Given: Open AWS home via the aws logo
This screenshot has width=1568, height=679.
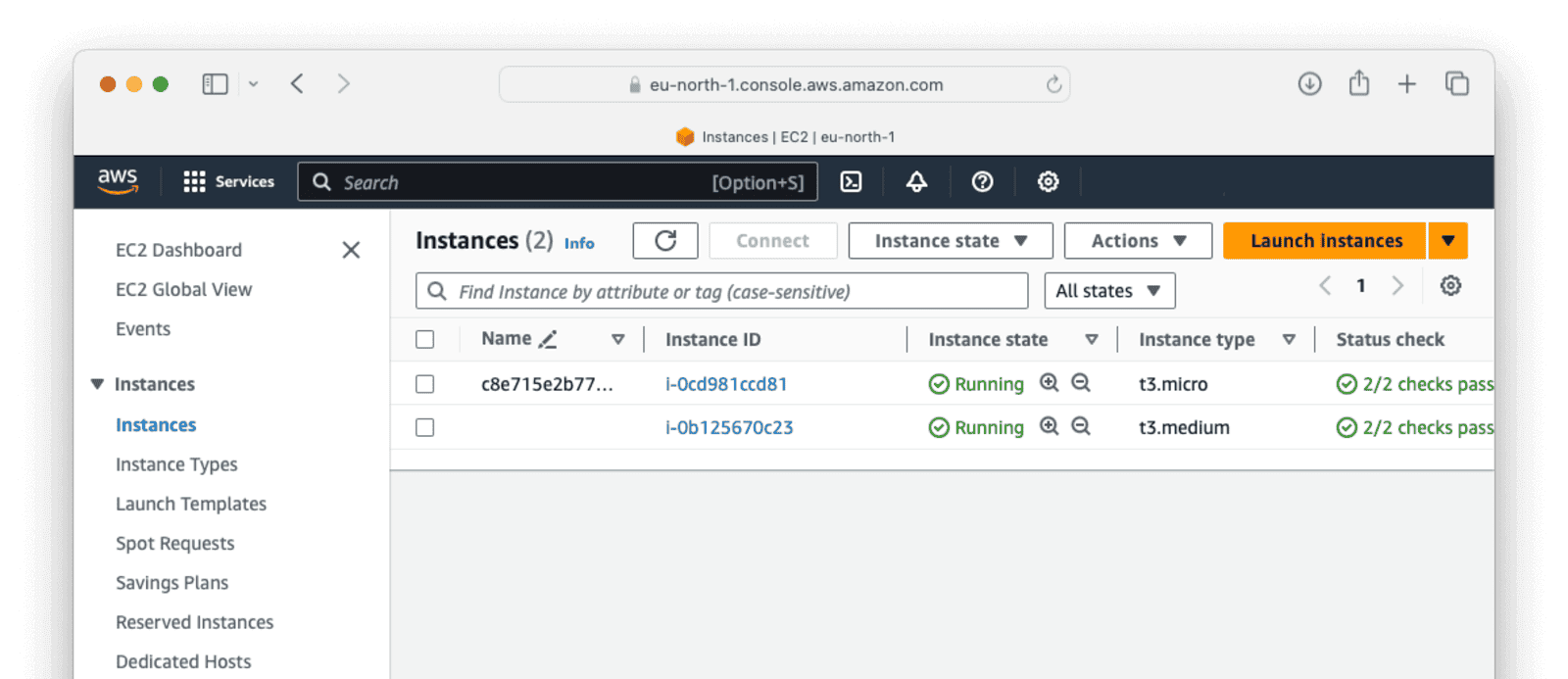Looking at the screenshot, I should click(x=118, y=181).
